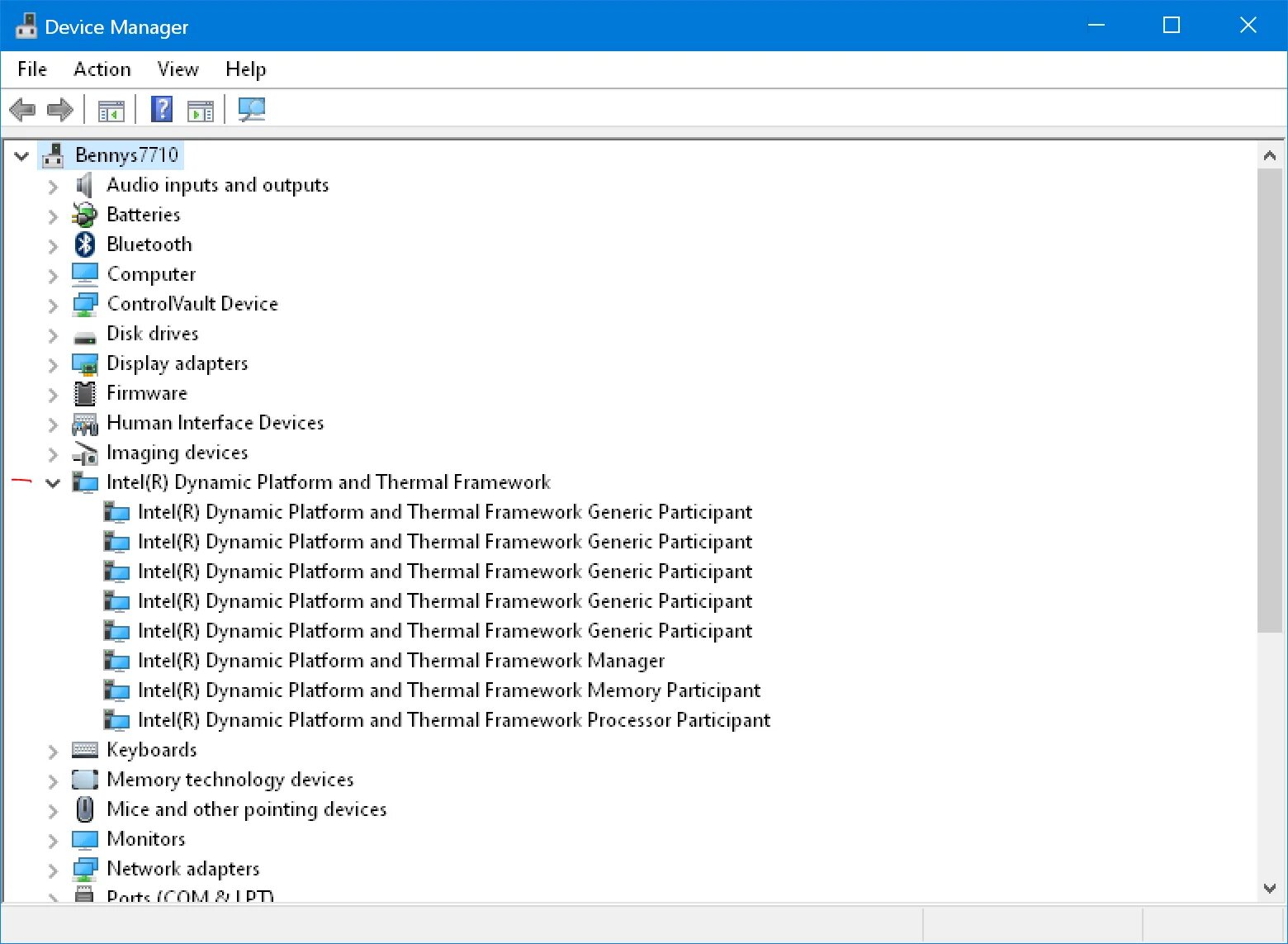This screenshot has width=1288, height=944.
Task: Click the scrollbar up arrow
Action: 1270,155
